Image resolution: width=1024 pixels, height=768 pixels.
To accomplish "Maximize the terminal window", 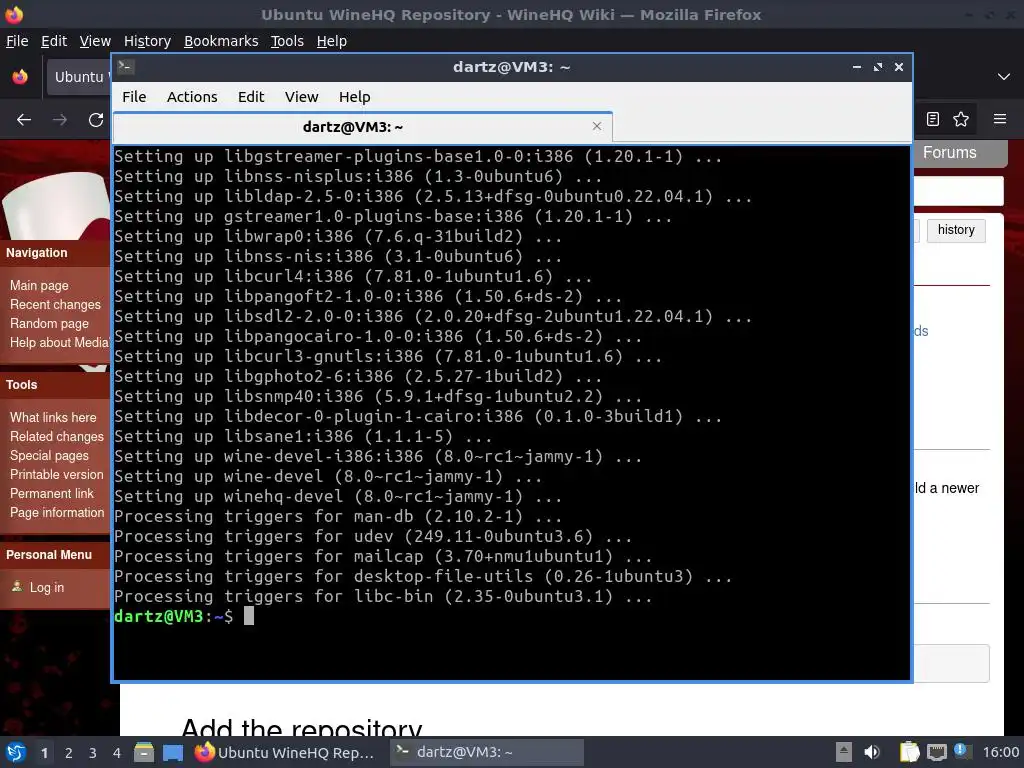I will pos(878,67).
